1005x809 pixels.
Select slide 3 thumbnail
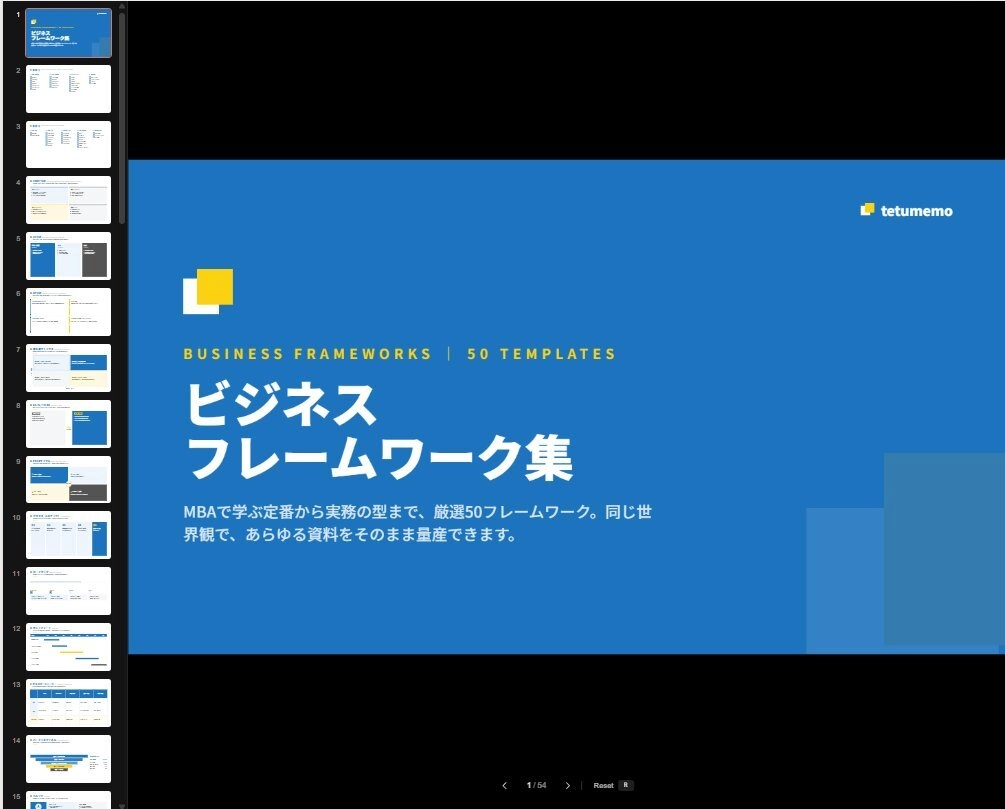point(69,144)
